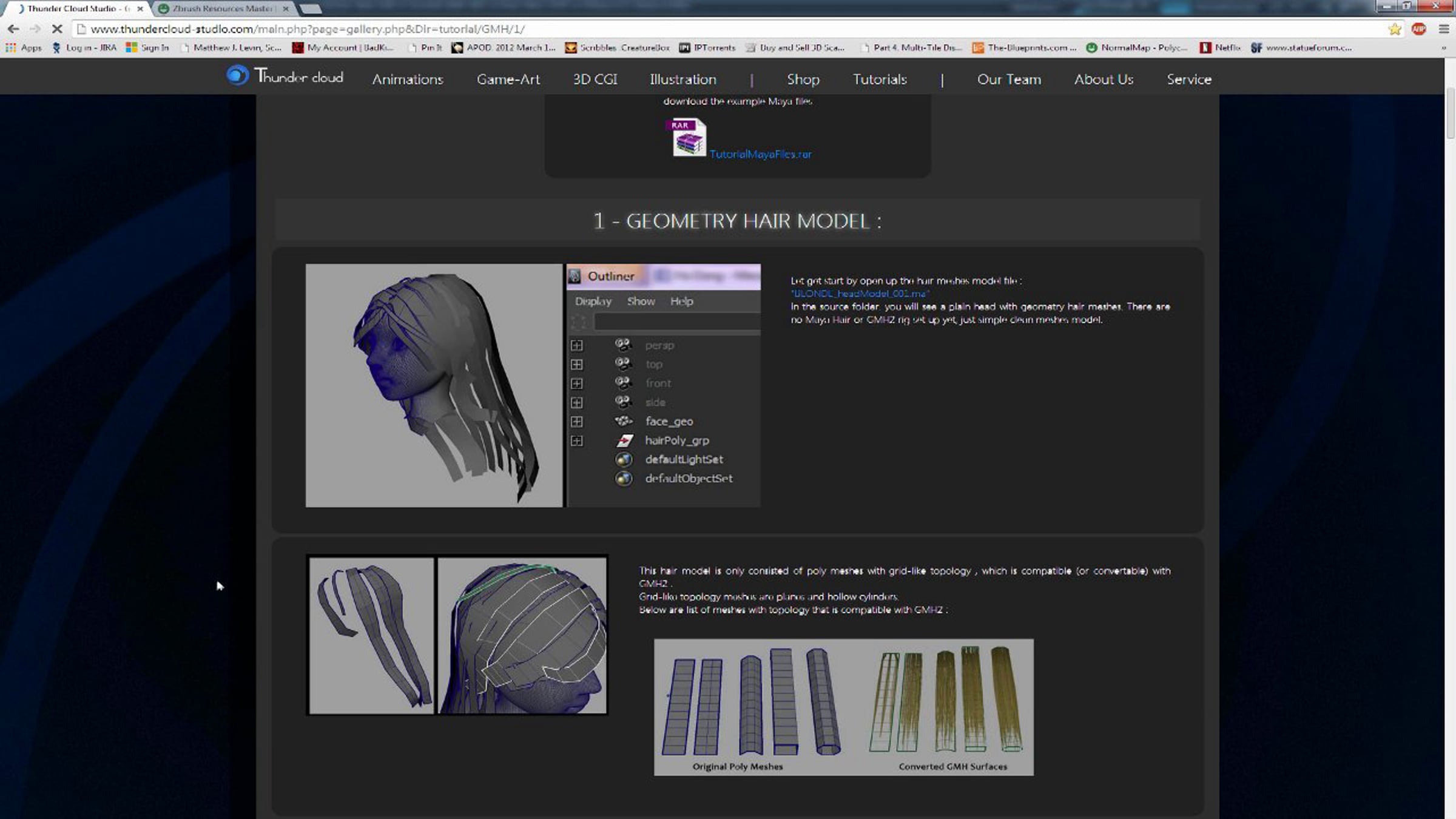Image resolution: width=1456 pixels, height=819 pixels.
Task: Expand the persp node in Outliner
Action: [576, 345]
